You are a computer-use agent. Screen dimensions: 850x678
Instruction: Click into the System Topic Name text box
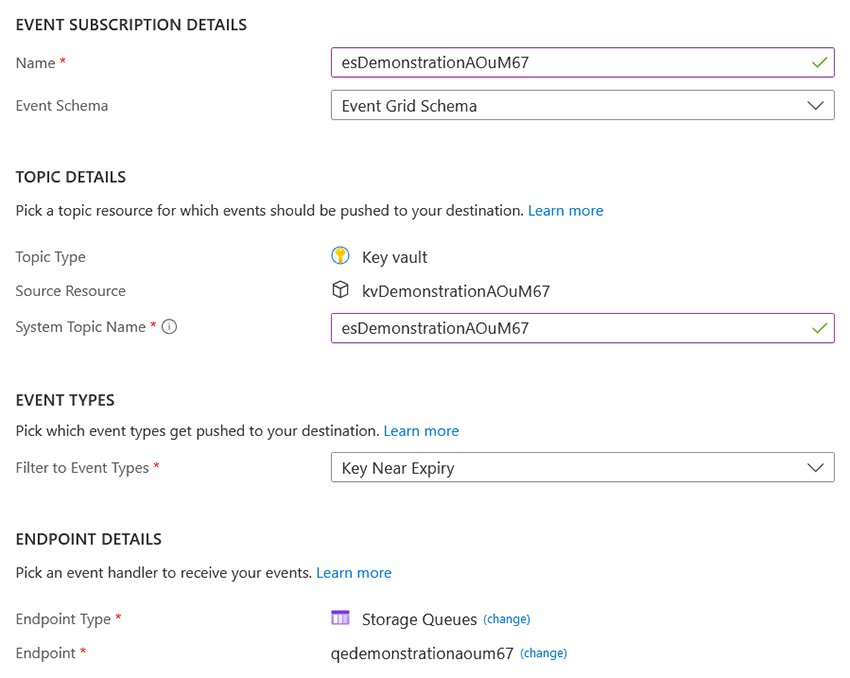[x=570, y=328]
